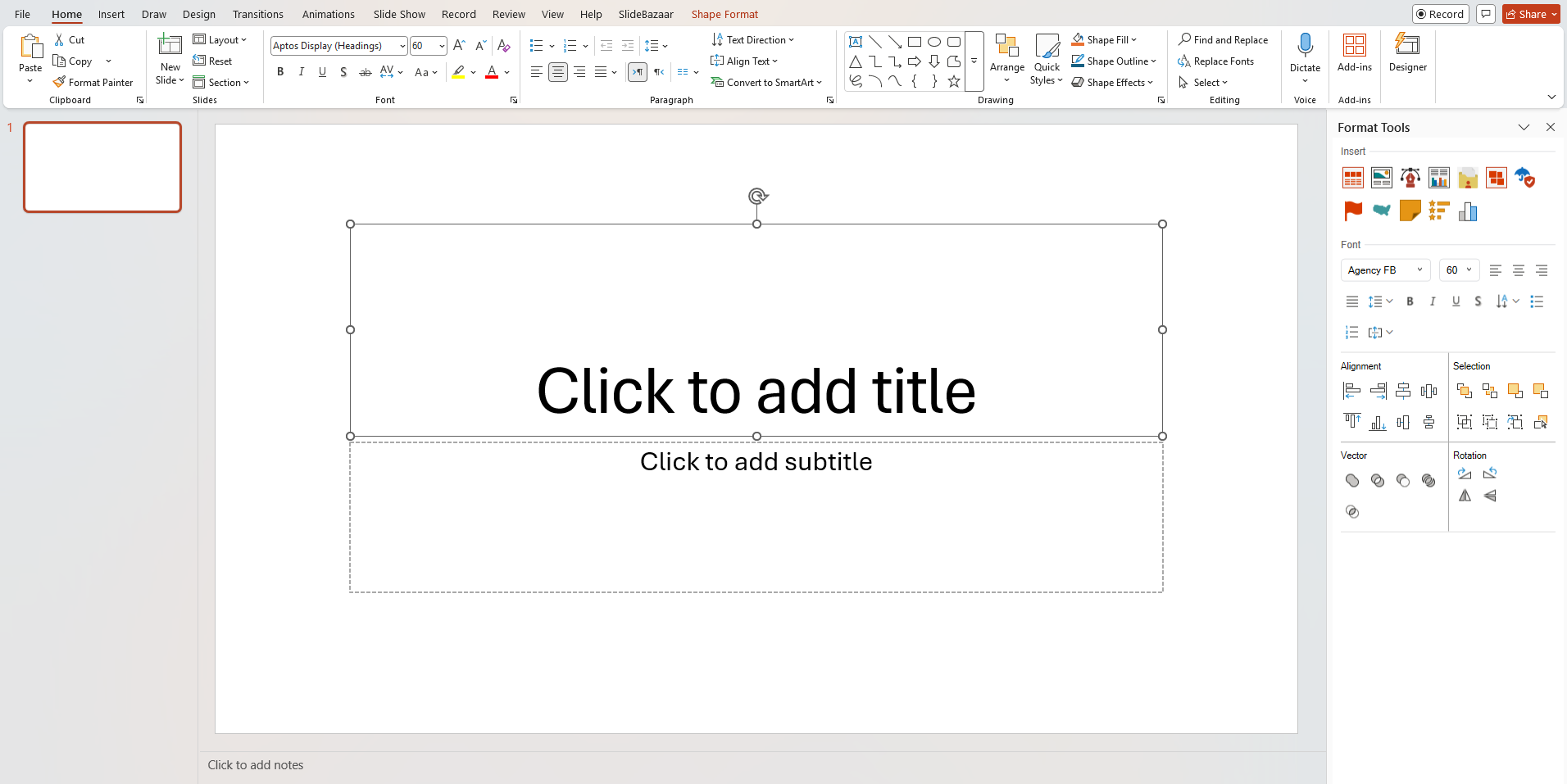Insert star rating list icon
Viewport: 1567px width, 784px height.
(x=1439, y=211)
